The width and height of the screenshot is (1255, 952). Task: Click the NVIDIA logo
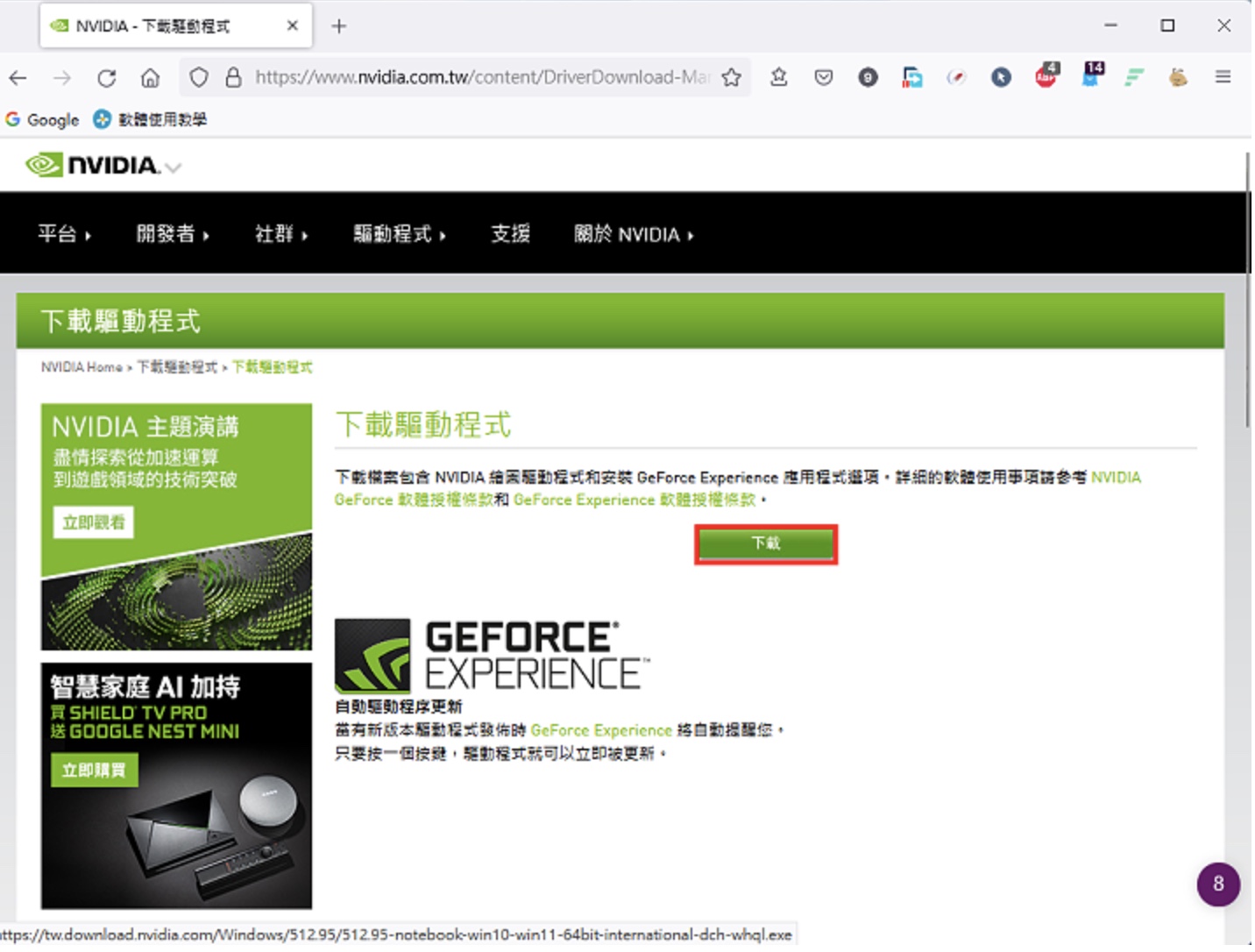[92, 165]
